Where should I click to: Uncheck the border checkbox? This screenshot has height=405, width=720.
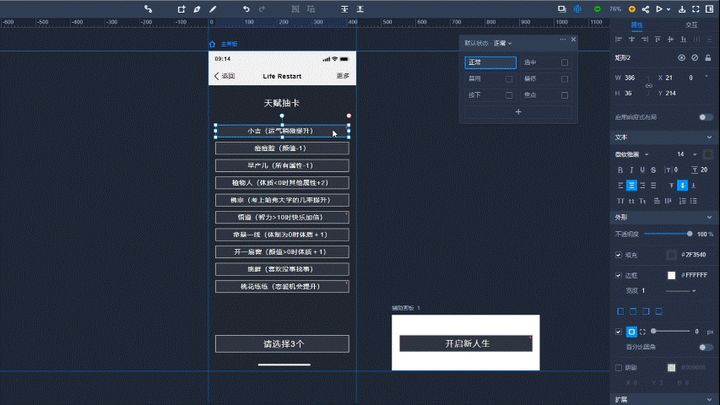tap(619, 276)
